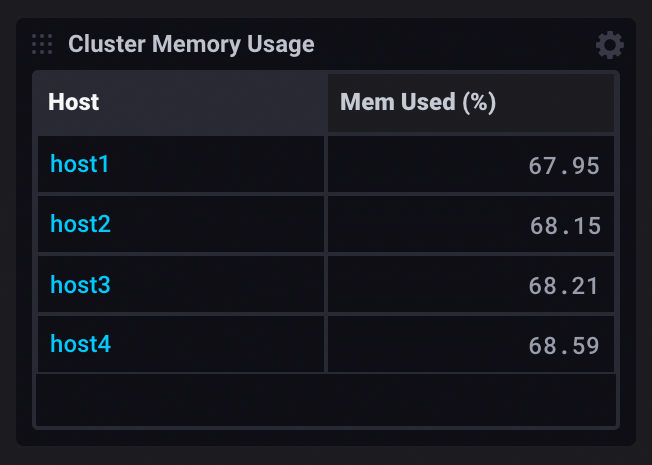The image size is (652, 465).
Task: Select the 68.15 memory value
Action: pos(565,226)
